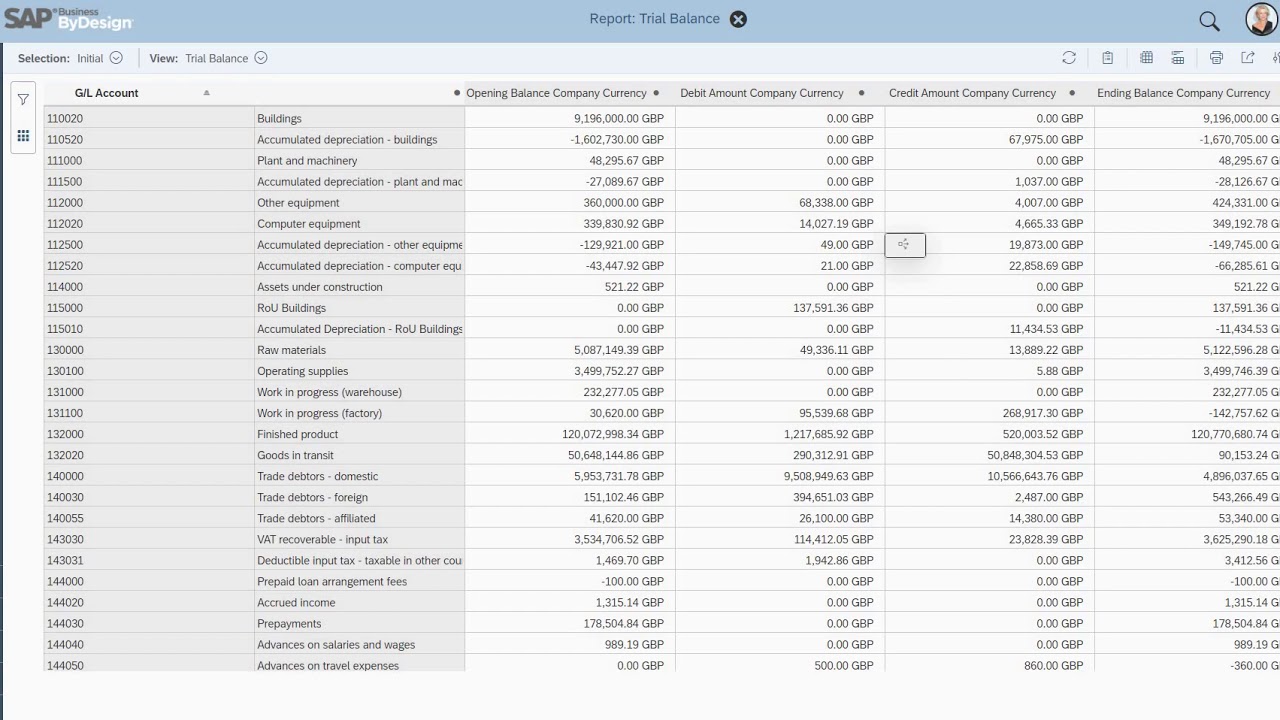The image size is (1280, 720).
Task: Click debit amount 137,591.36 GBP
Action: pos(833,307)
